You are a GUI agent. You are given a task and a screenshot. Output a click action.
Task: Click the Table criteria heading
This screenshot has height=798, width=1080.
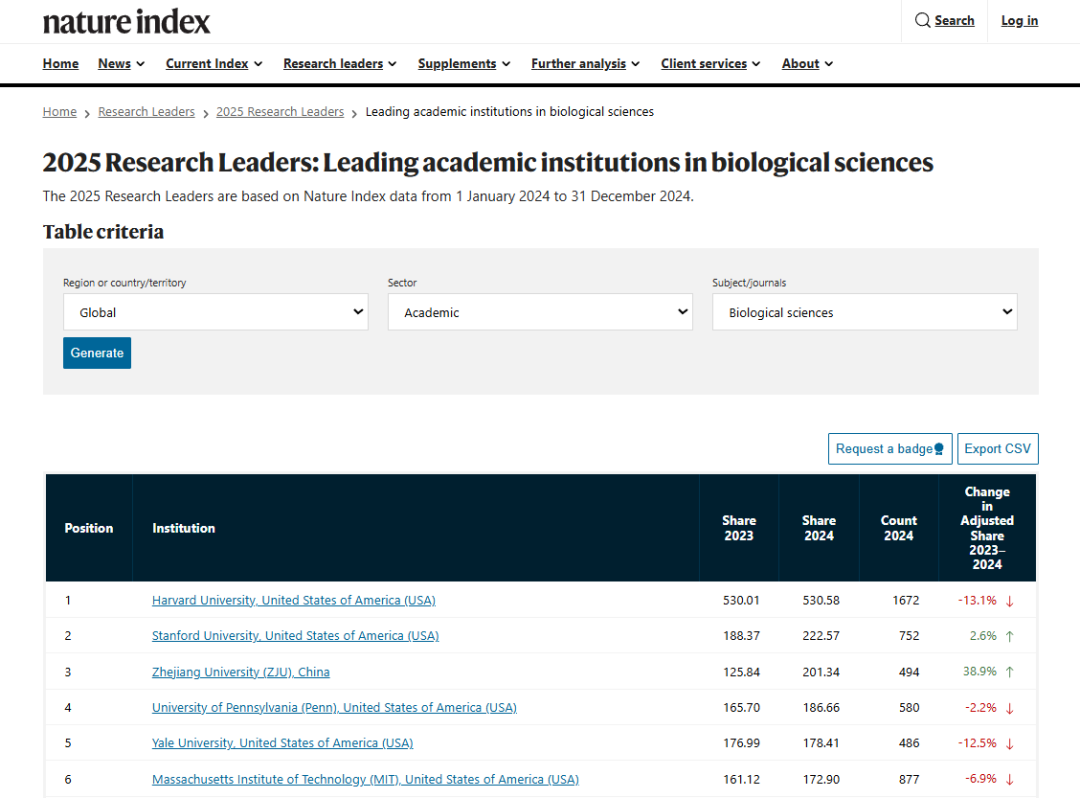(x=103, y=231)
